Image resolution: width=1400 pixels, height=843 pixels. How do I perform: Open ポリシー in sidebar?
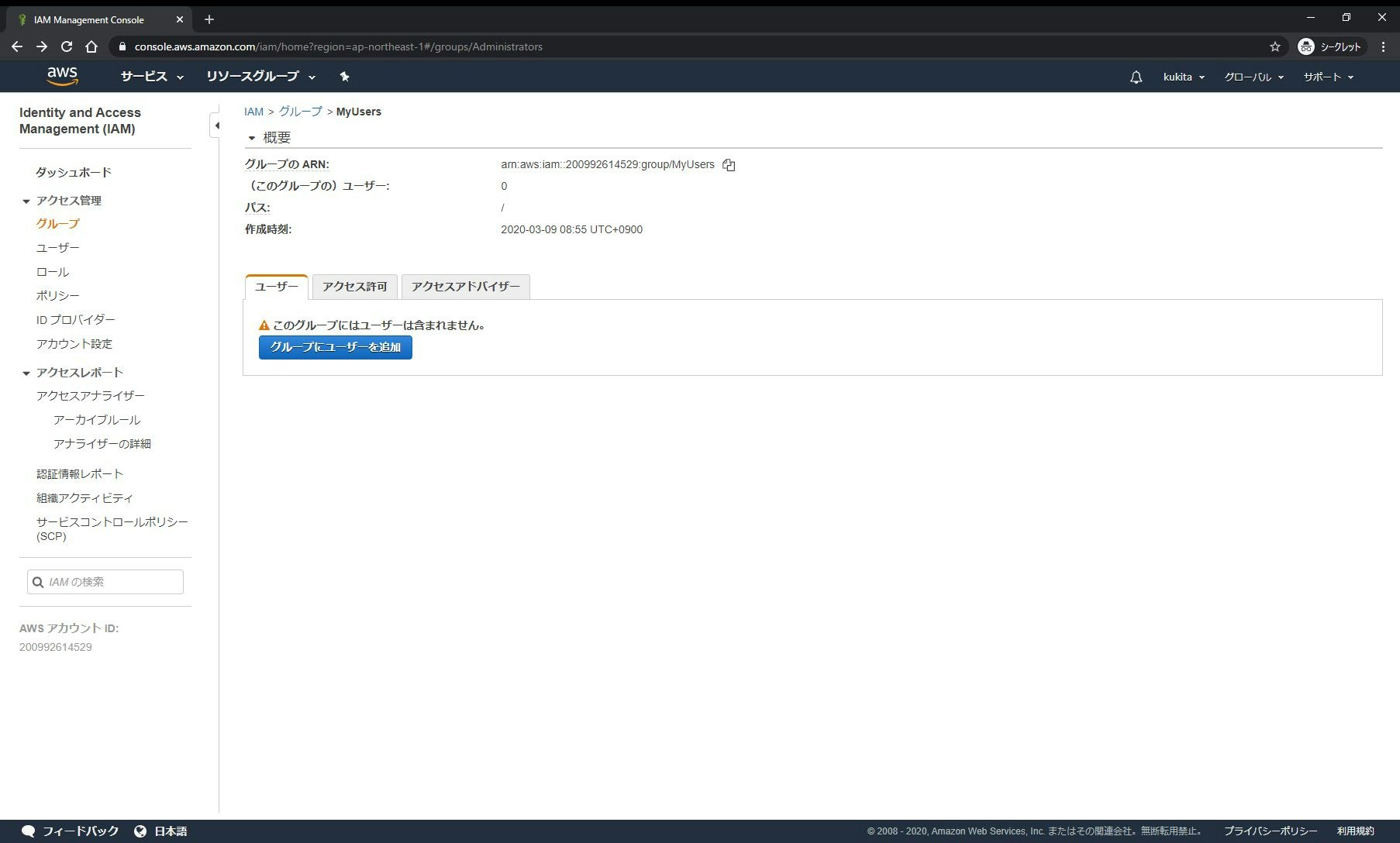[x=57, y=295]
